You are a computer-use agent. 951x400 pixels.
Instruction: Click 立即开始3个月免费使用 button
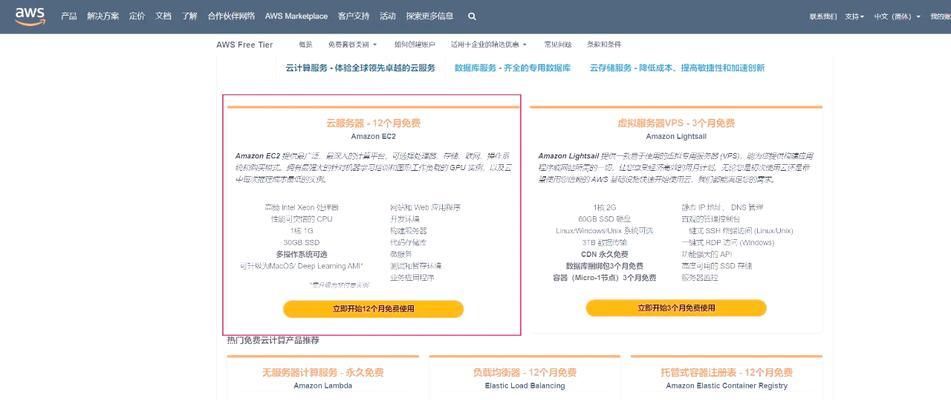point(676,308)
